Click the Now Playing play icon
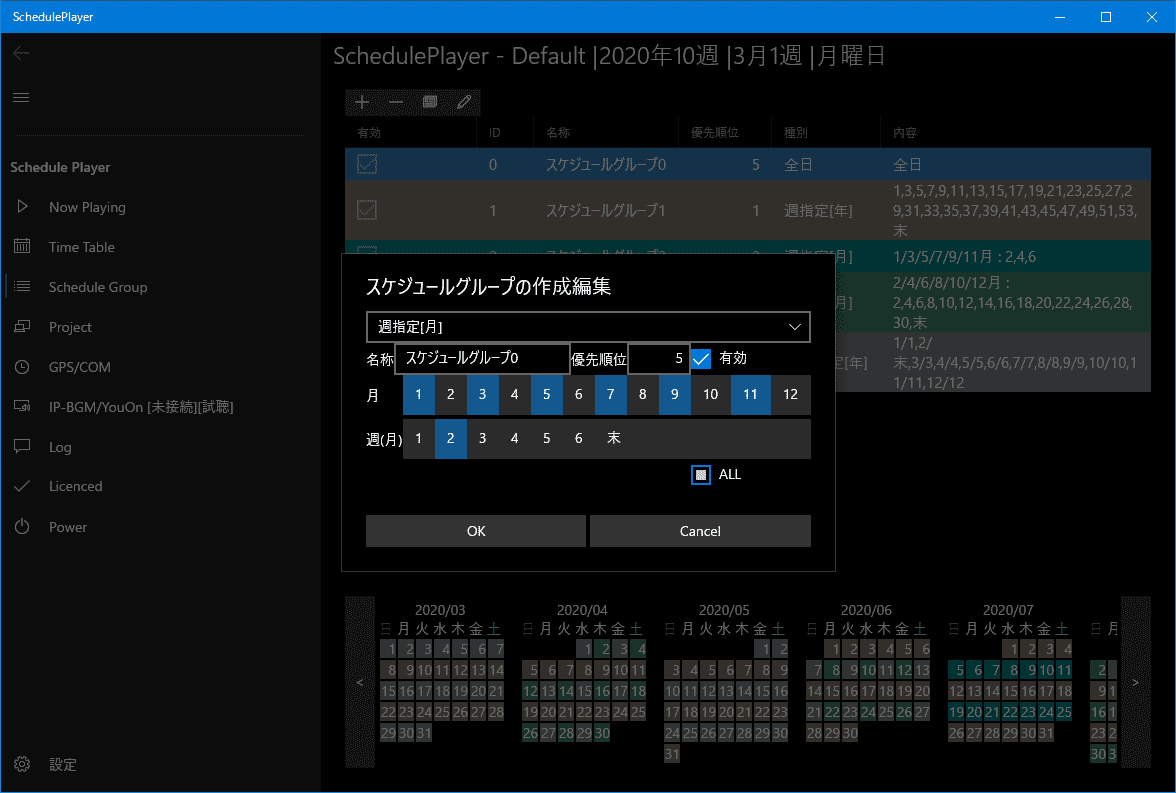 (22, 206)
